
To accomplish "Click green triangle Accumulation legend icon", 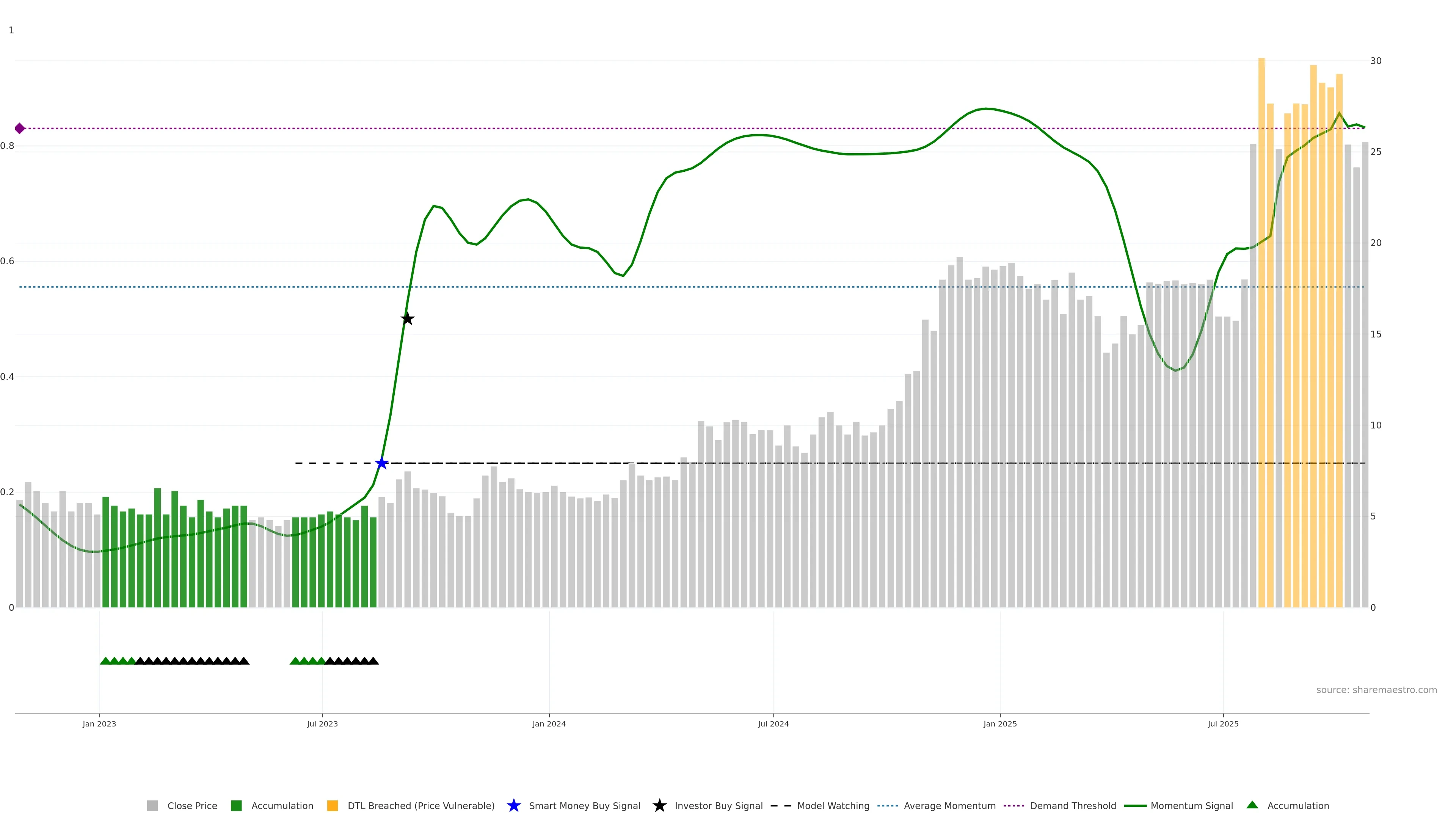I will 1252,805.
